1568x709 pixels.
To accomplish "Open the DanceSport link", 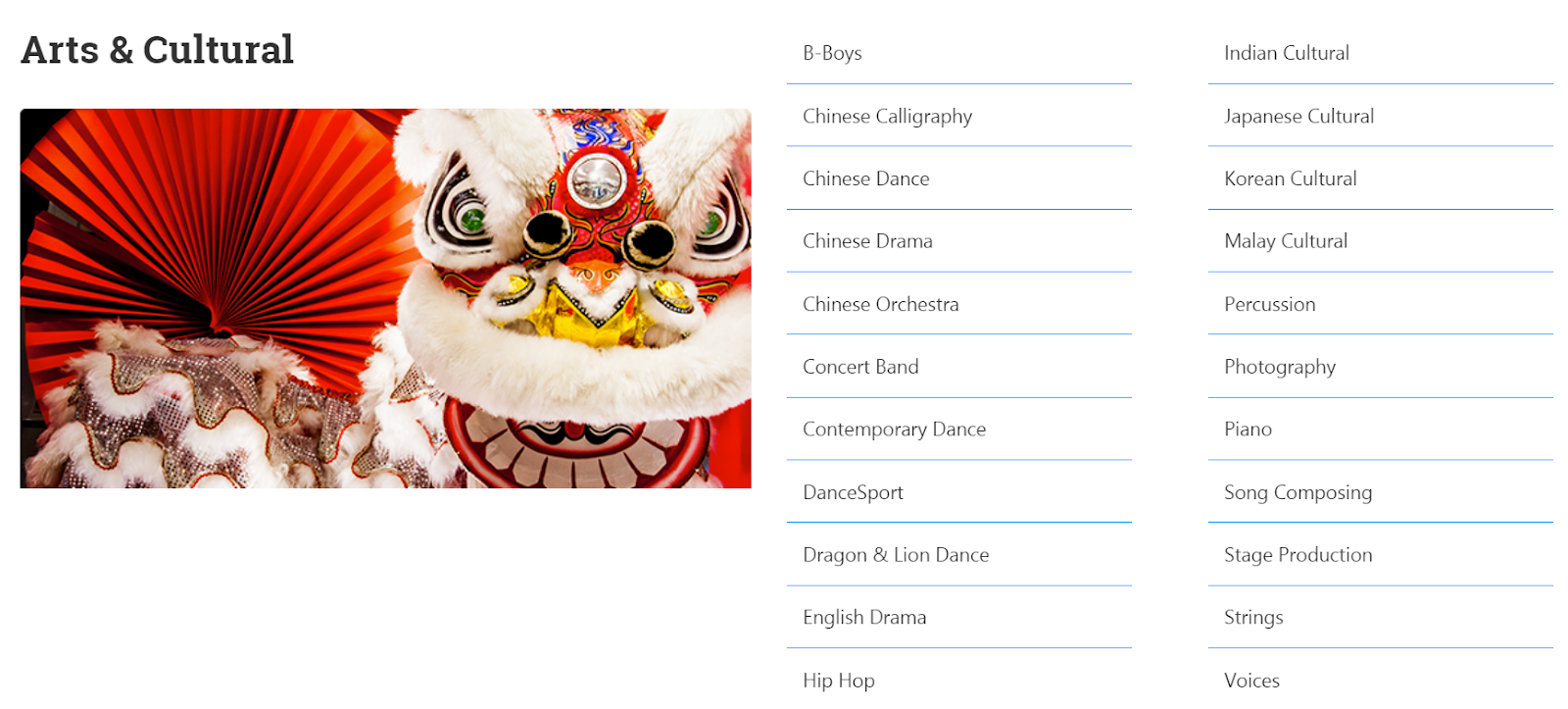I will pyautogui.click(x=853, y=492).
